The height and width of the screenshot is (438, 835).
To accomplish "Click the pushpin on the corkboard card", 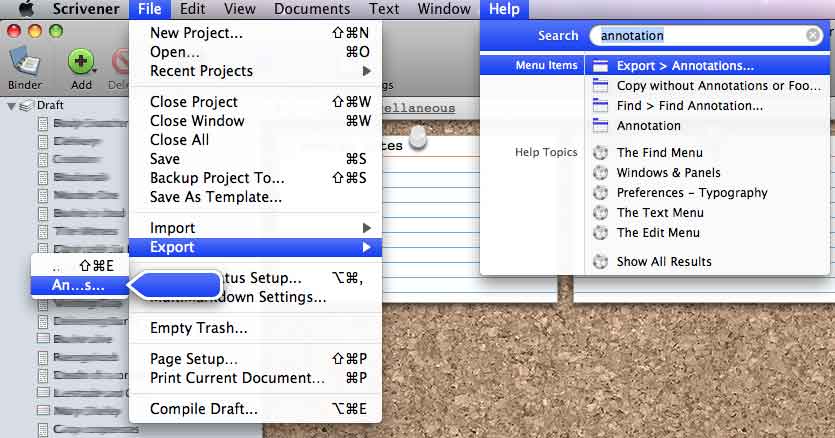I will (418, 140).
